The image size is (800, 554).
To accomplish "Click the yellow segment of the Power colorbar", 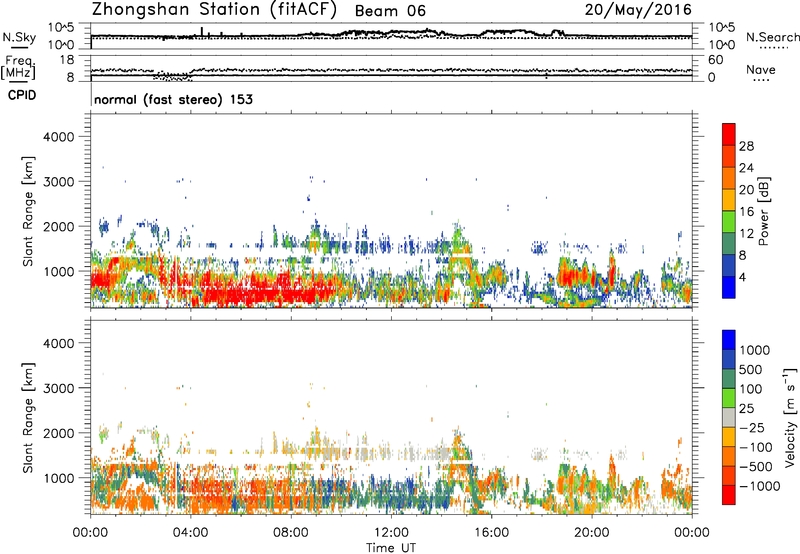I will pyautogui.click(x=729, y=200).
